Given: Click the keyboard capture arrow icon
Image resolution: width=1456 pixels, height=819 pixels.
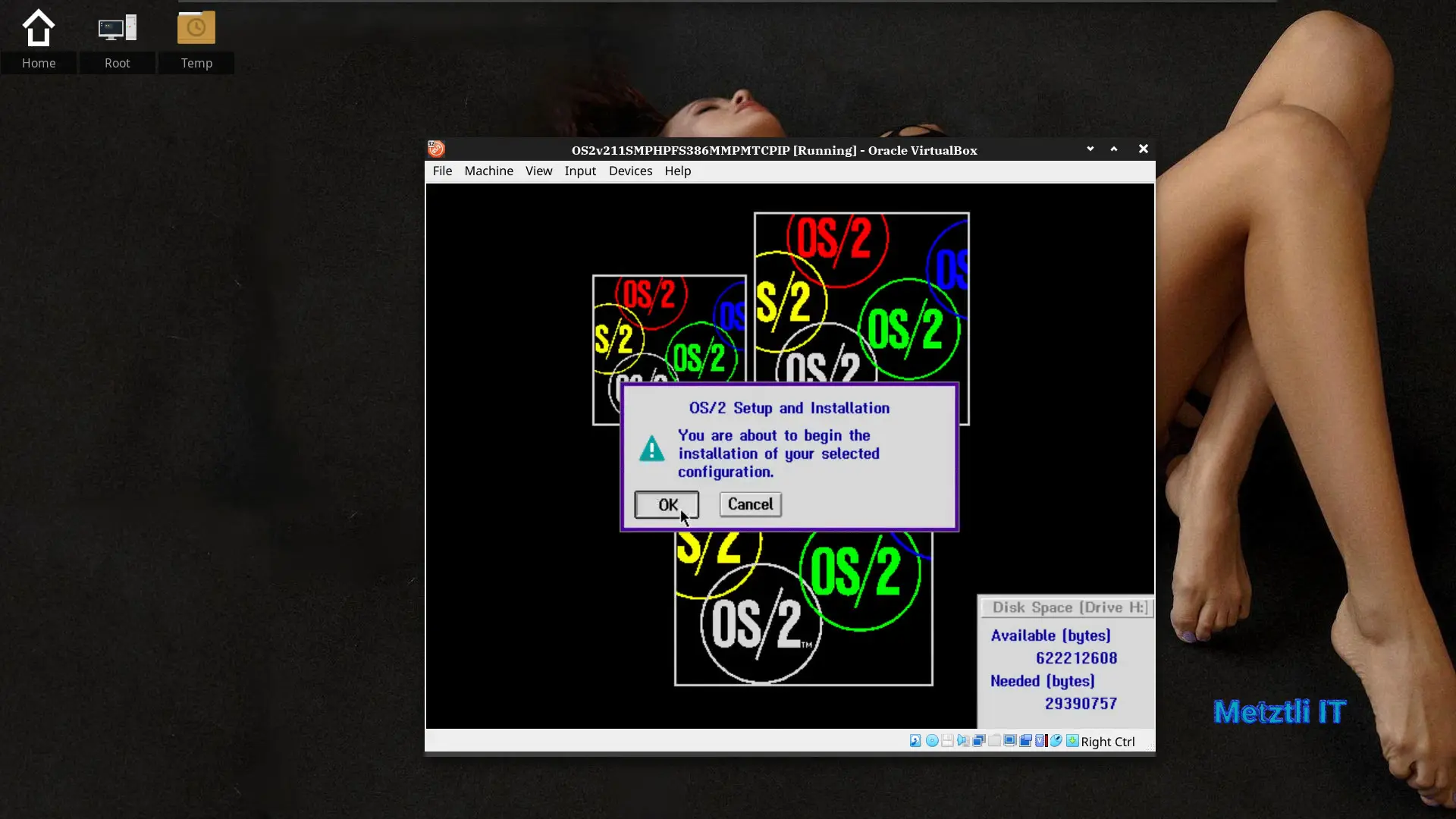Looking at the screenshot, I should tap(1072, 741).
